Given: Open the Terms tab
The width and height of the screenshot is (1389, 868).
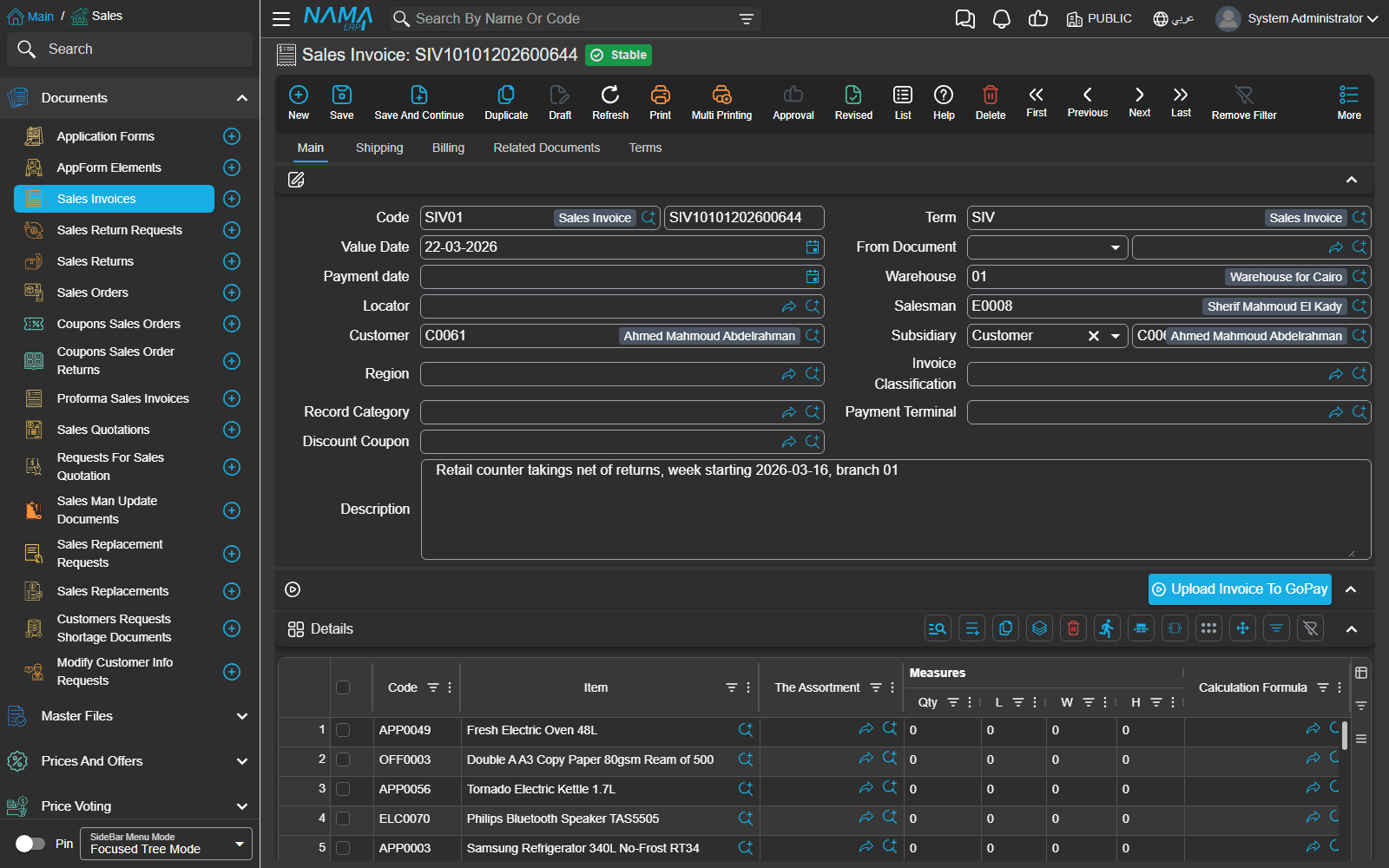Looking at the screenshot, I should click(645, 148).
